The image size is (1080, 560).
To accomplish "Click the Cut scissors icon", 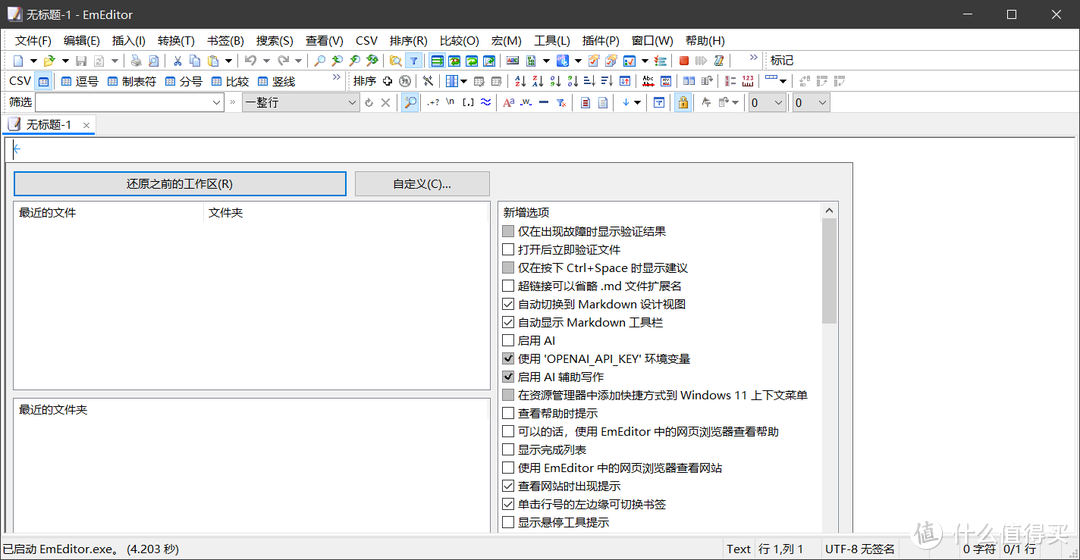I will [x=177, y=61].
